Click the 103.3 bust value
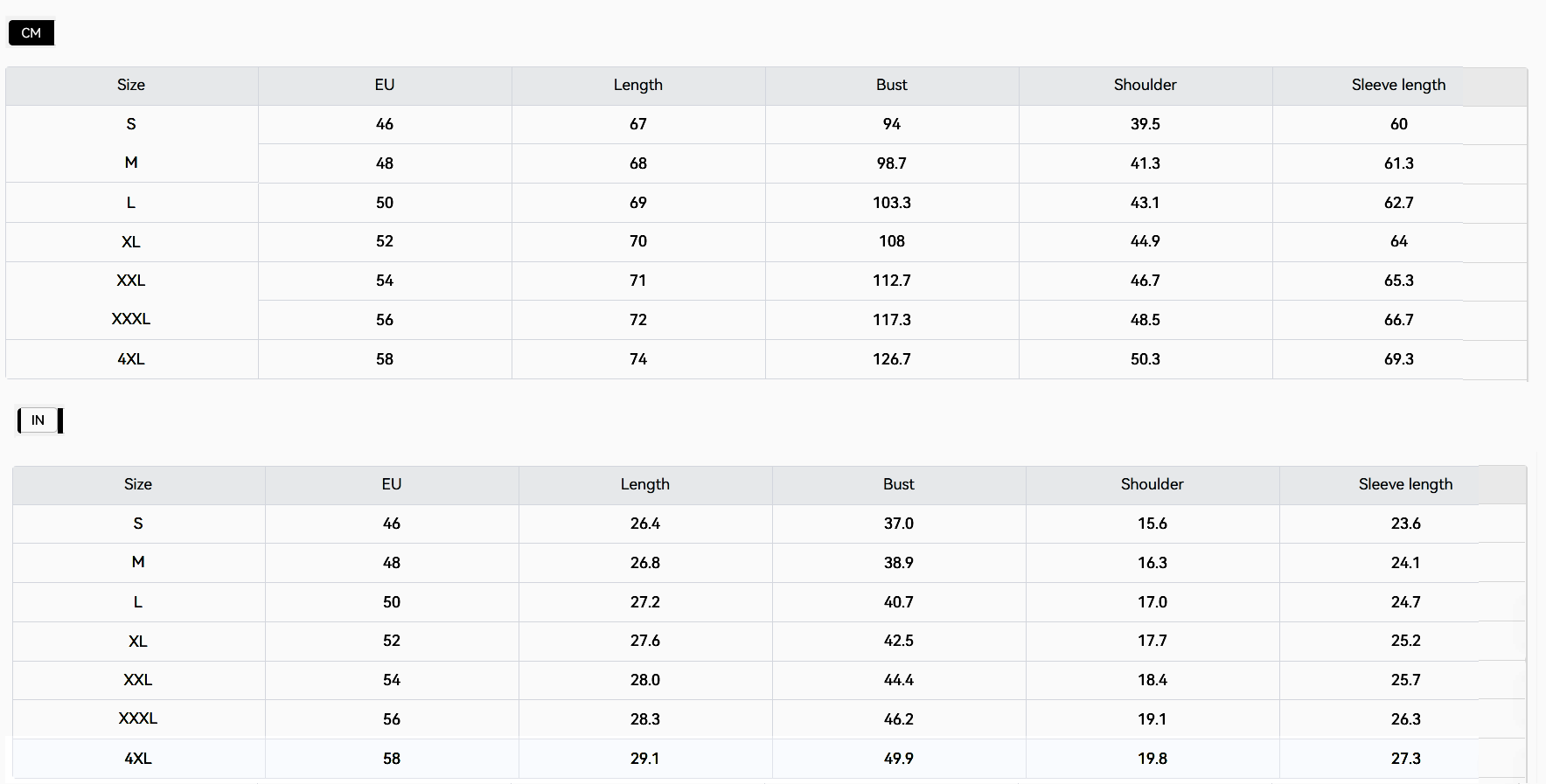Screen dimensions: 1546x784 [891, 203]
